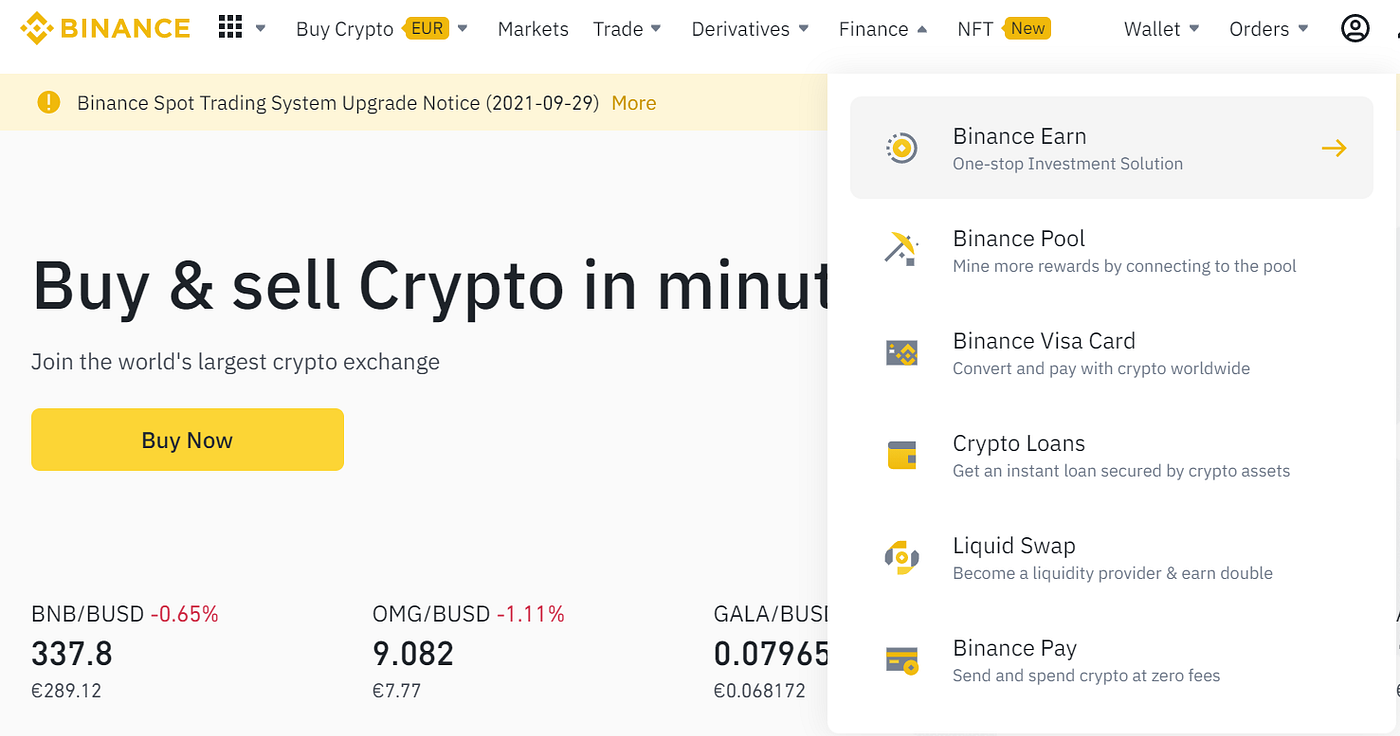
Task: Open the apps grid icon
Action: (231, 28)
